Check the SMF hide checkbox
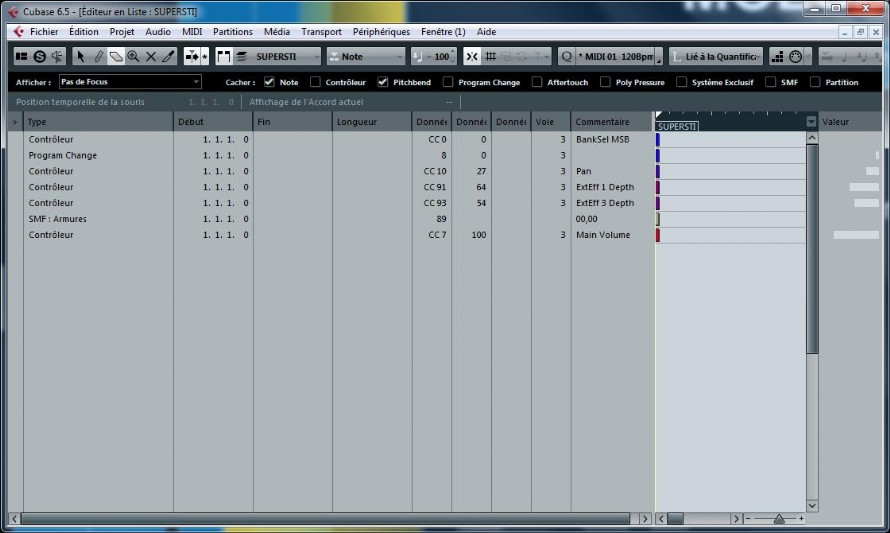This screenshot has height=533, width=890. [x=770, y=82]
